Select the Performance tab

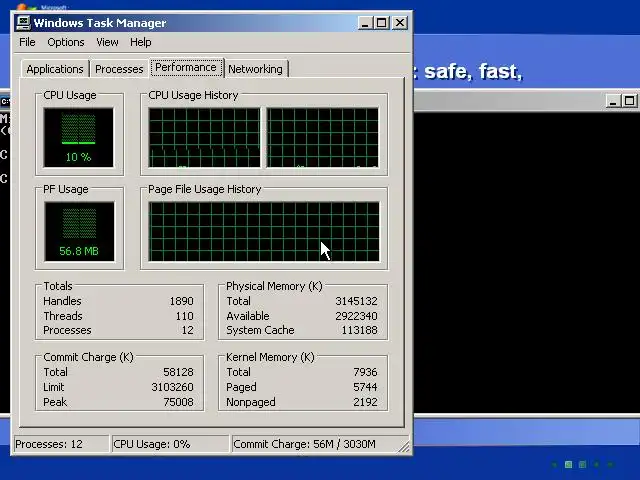click(186, 67)
